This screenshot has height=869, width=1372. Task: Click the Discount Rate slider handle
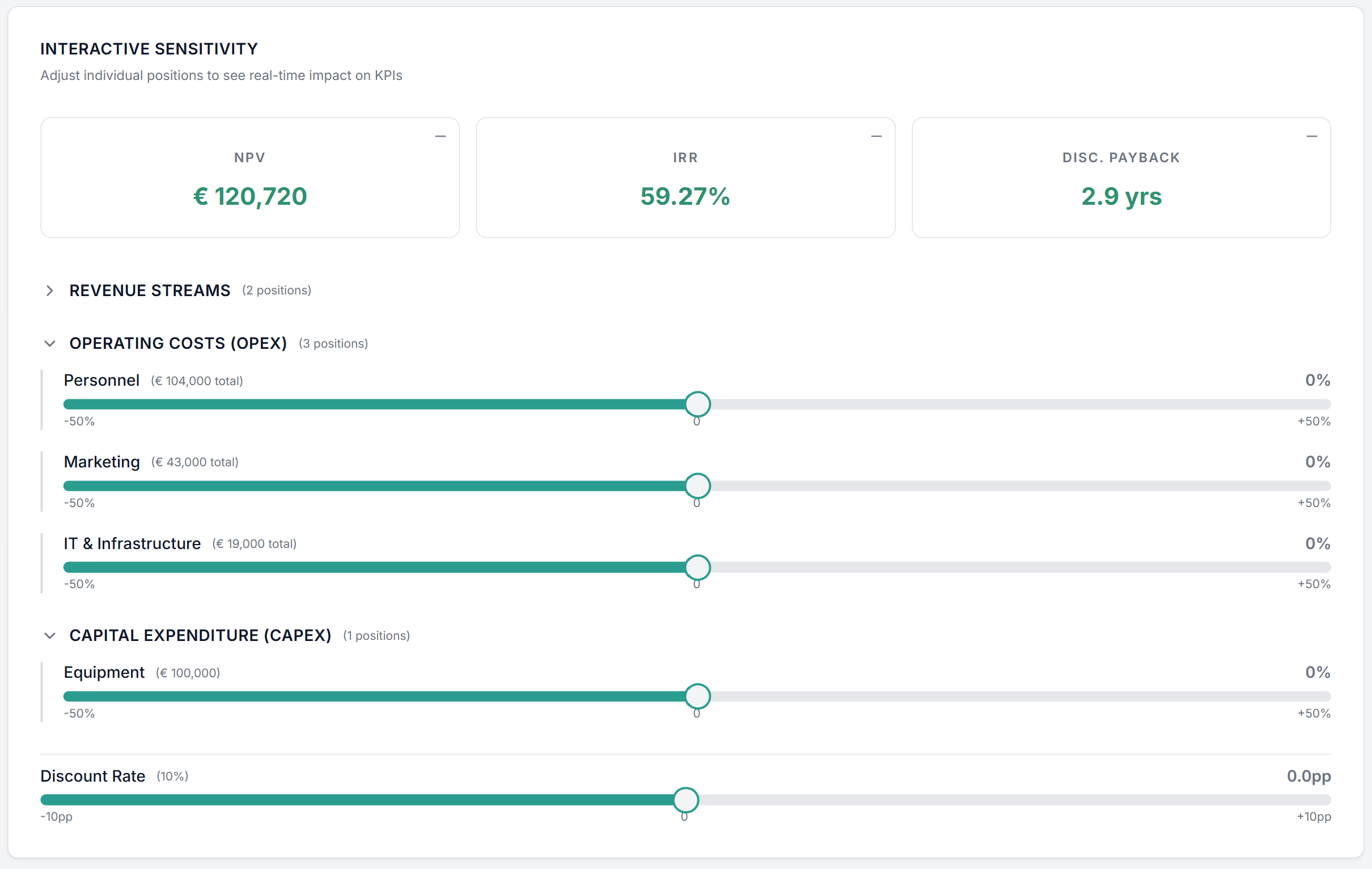point(686,799)
